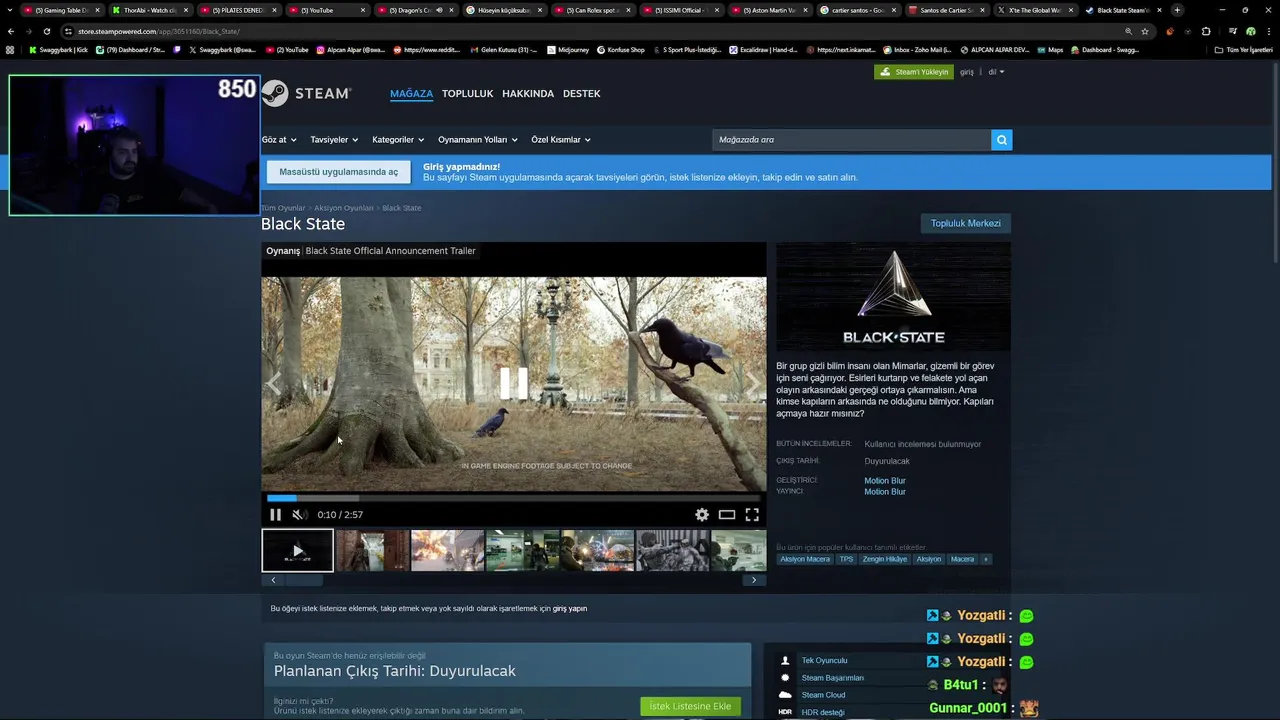Viewport: 1280px width, 720px height.
Task: Reload the page with the refresh icon
Action: (x=46, y=31)
